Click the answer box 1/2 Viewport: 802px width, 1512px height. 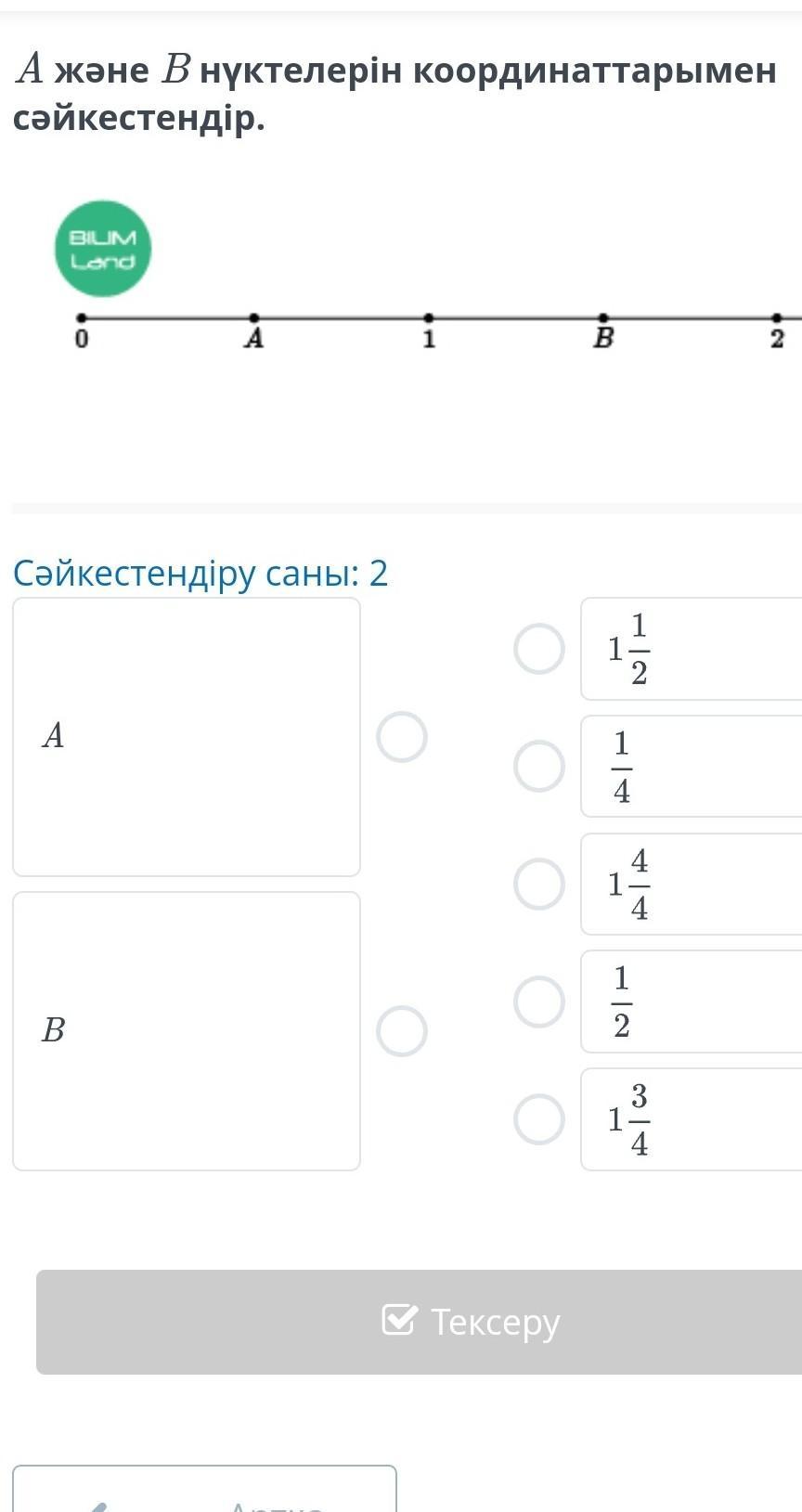[x=692, y=1002]
